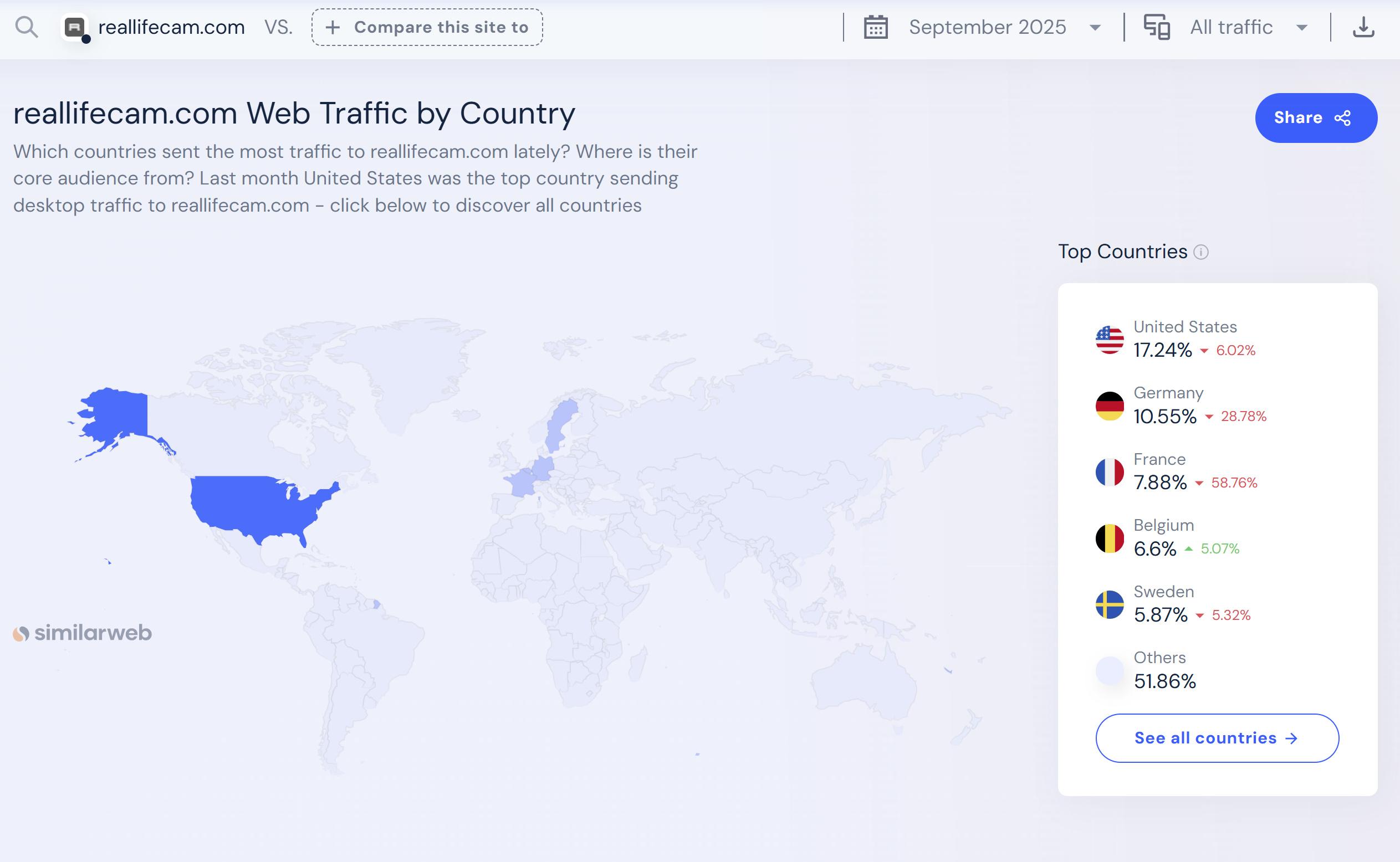Screen dimensions: 1400x862
Task: Click the Germany flag icon
Action: [x=1109, y=406]
